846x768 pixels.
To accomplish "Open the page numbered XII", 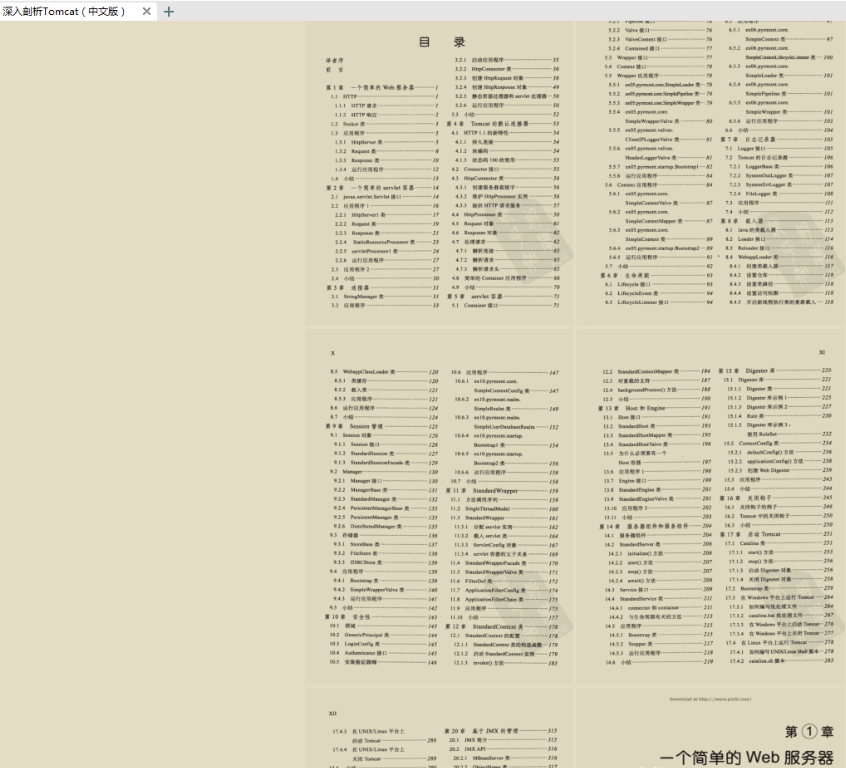I will click(x=439, y=728).
